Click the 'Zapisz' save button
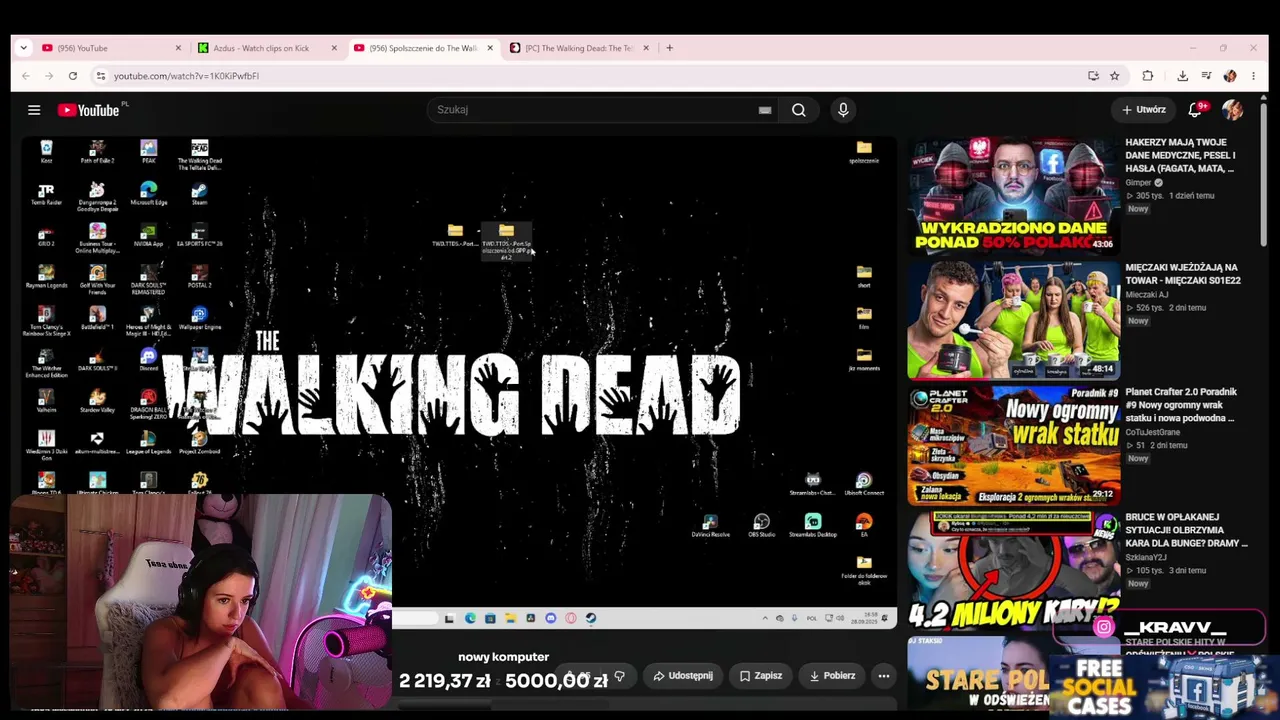1280x720 pixels. pos(761,676)
